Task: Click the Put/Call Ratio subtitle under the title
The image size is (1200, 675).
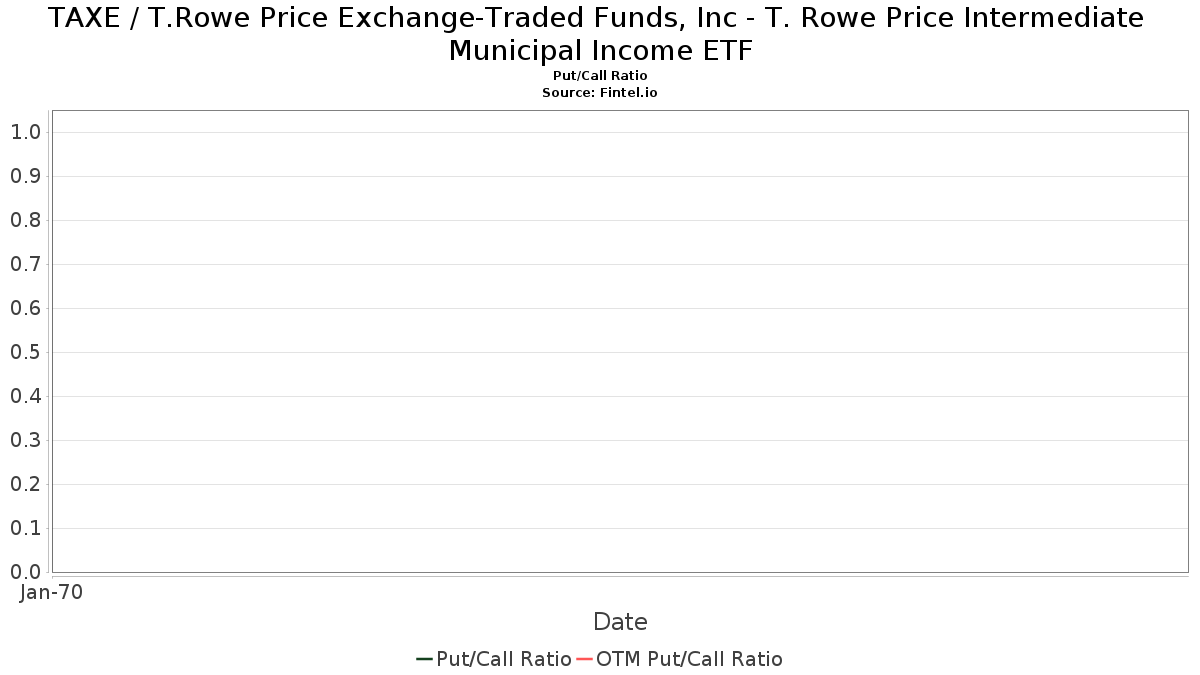Action: [x=600, y=76]
